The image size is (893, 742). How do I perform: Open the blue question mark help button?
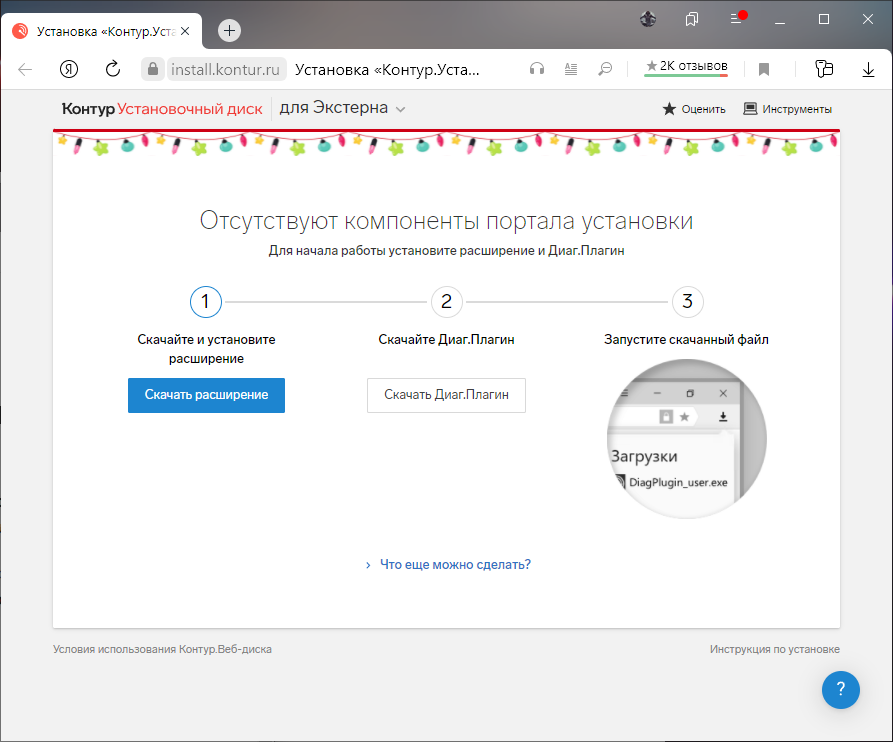pos(841,690)
